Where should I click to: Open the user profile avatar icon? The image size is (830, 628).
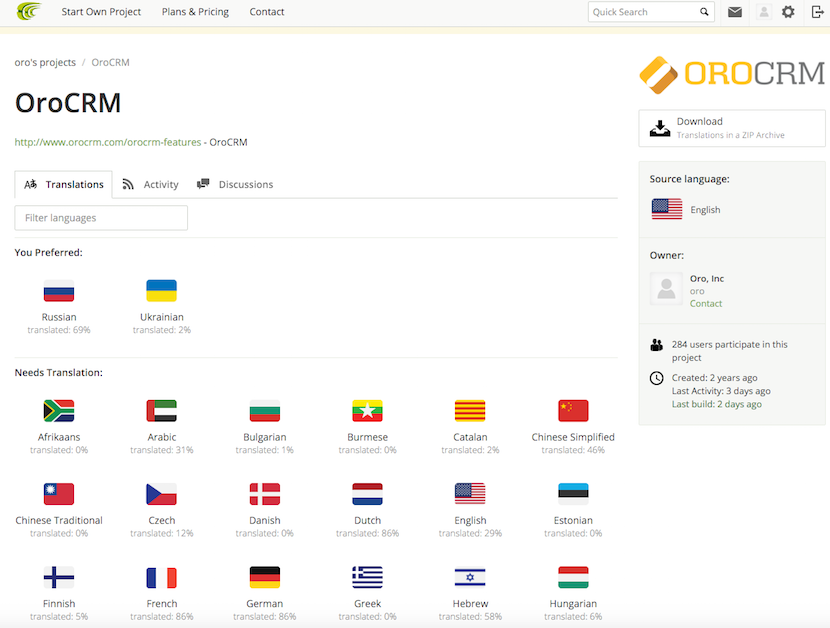point(764,12)
